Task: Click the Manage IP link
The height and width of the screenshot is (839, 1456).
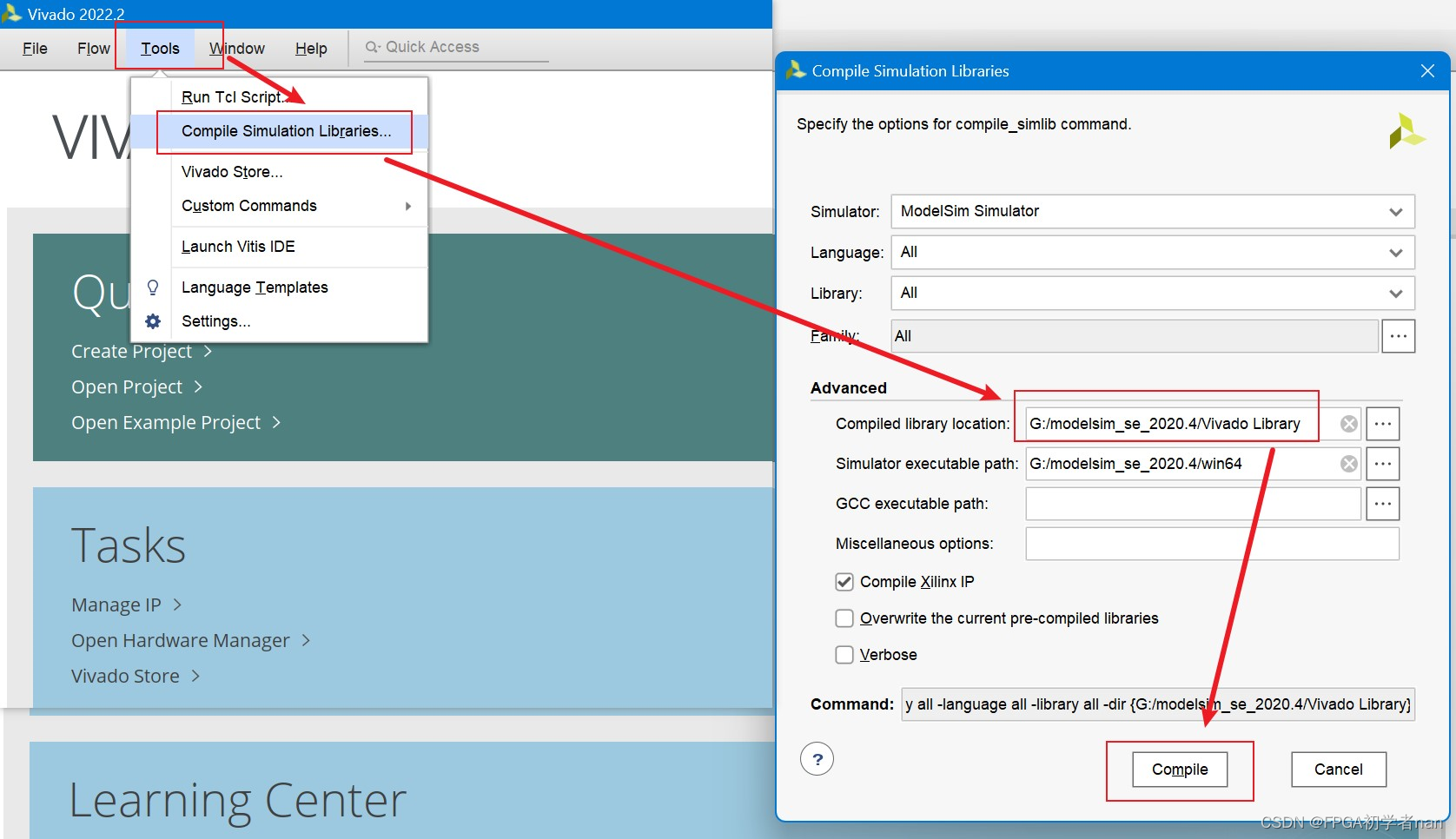Action: point(116,604)
